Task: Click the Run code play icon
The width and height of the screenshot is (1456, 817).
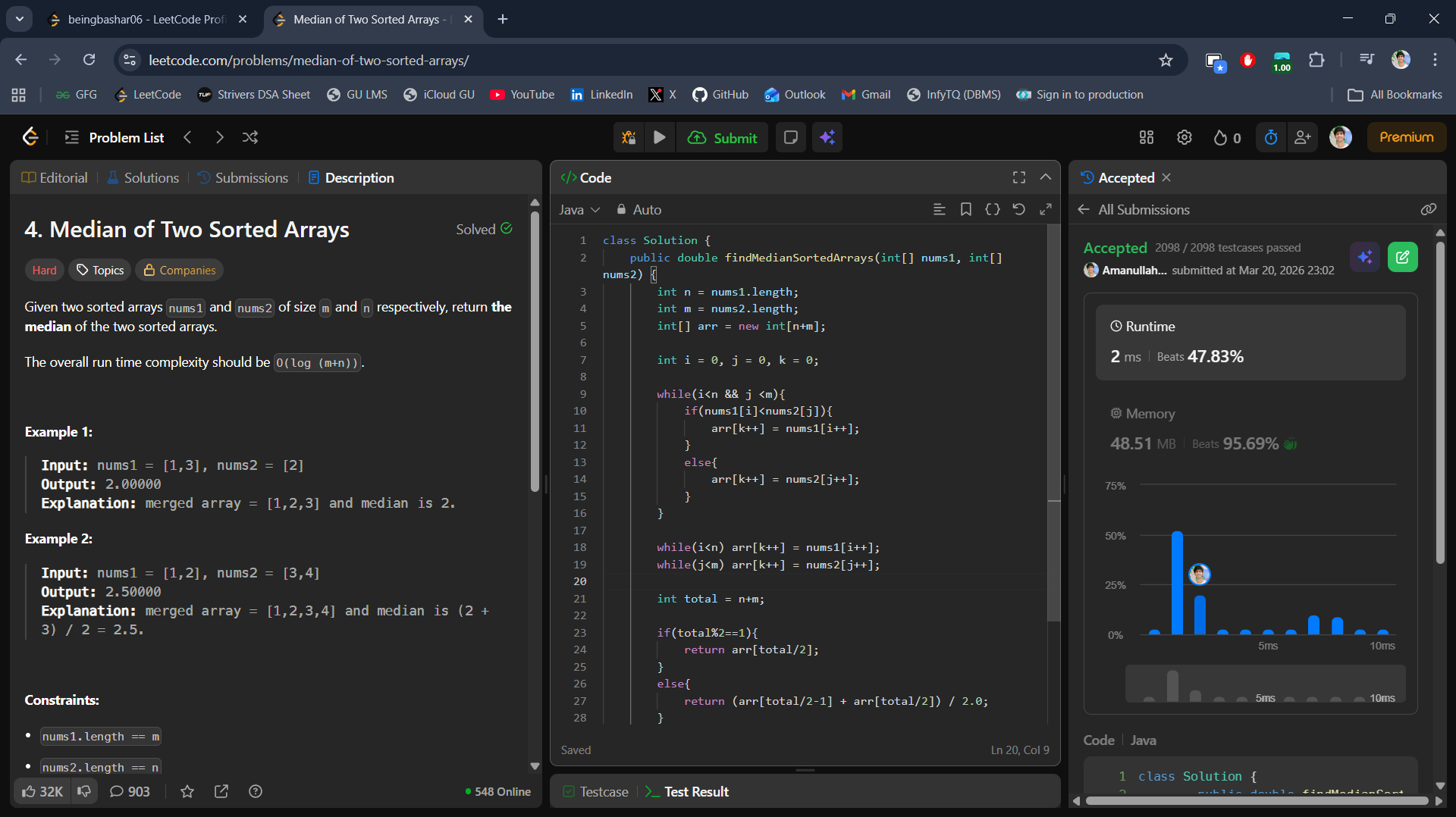Action: pyautogui.click(x=659, y=137)
